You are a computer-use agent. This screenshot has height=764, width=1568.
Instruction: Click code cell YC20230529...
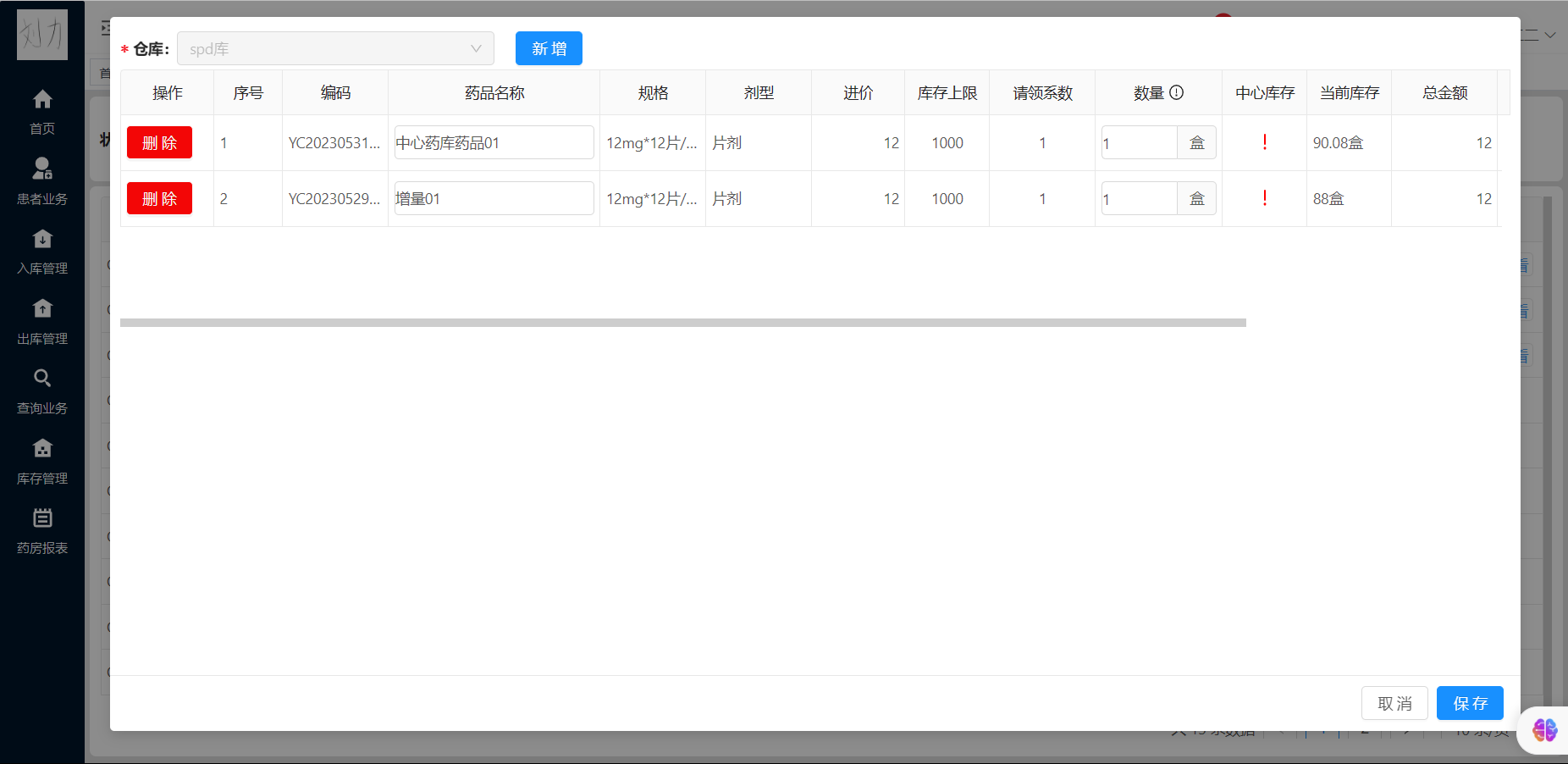coord(334,198)
